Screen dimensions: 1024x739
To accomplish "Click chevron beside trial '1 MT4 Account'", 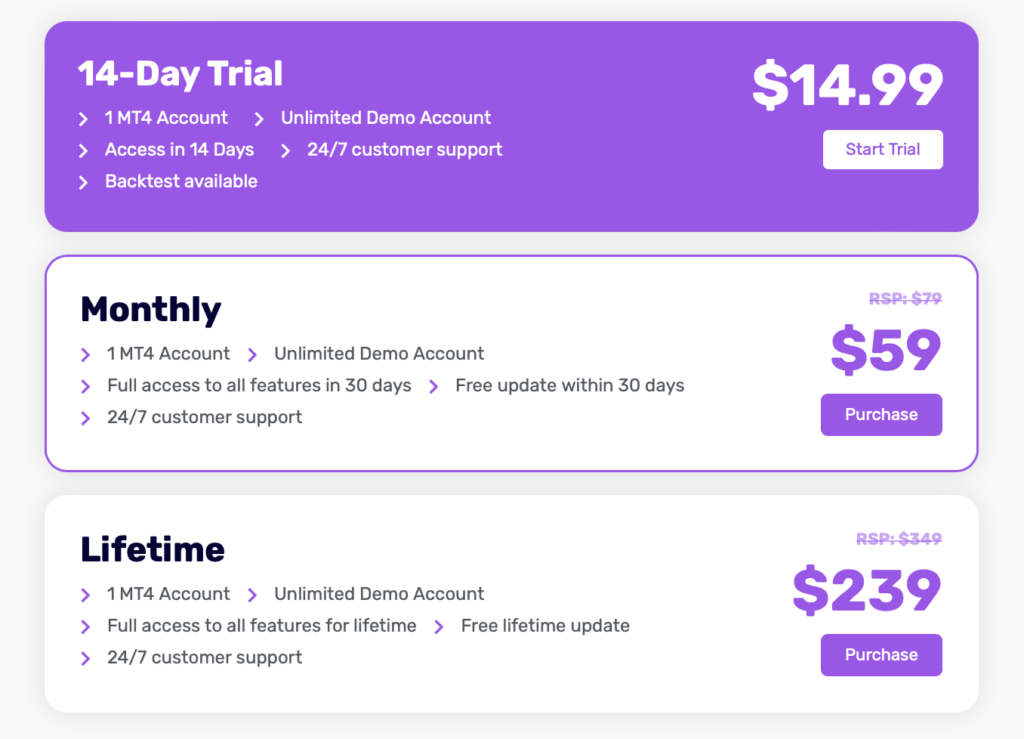I will (84, 119).
